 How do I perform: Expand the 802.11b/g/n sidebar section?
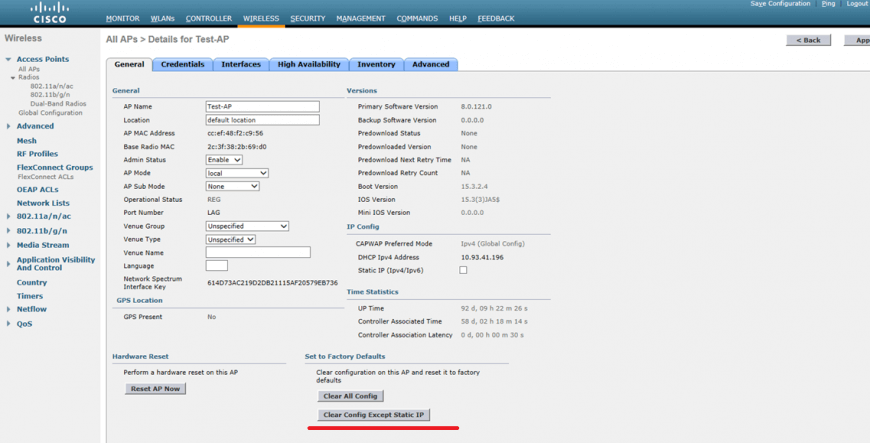(8, 231)
